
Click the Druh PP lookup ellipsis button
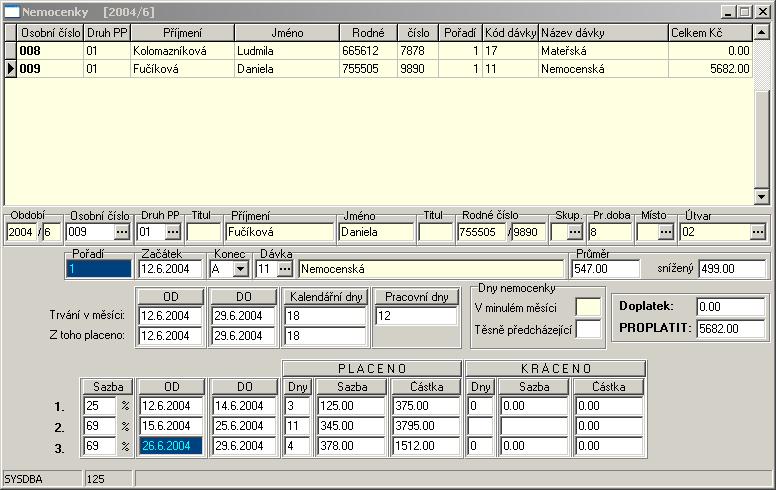click(x=172, y=232)
